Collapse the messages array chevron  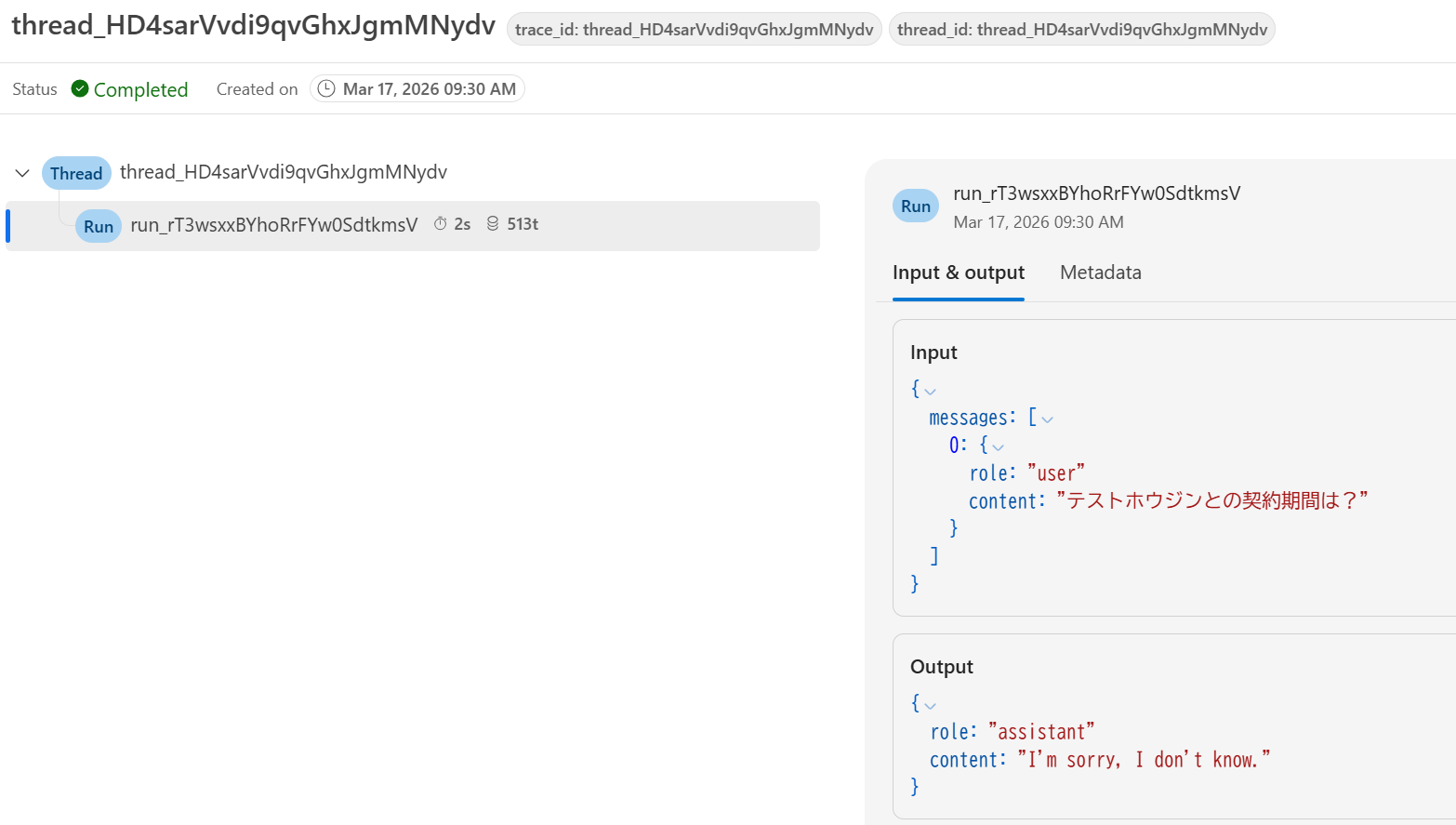pos(1047,419)
